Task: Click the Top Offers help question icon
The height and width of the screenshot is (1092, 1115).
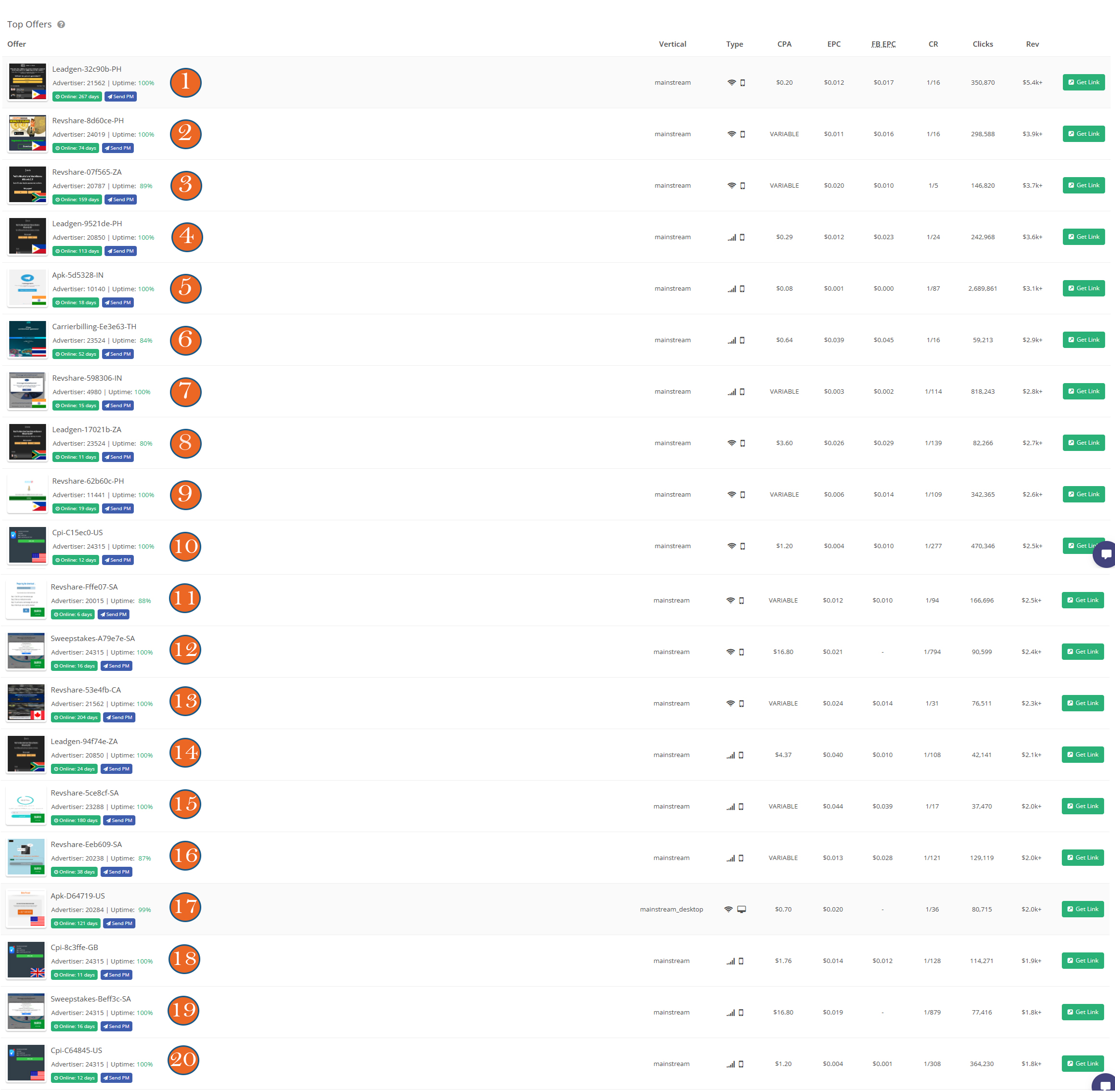Action: [x=62, y=25]
